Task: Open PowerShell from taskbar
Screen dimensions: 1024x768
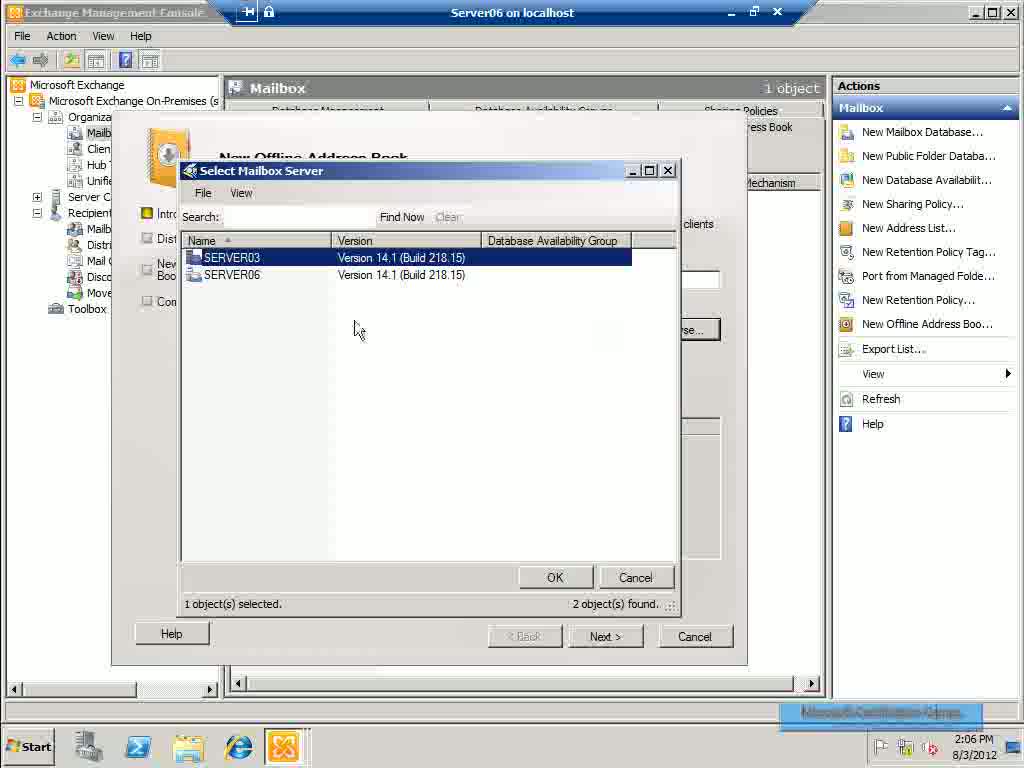Action: (138, 746)
